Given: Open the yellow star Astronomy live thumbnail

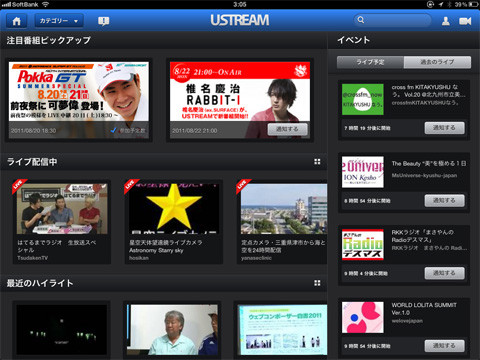Looking at the screenshot, I should click(x=174, y=208).
